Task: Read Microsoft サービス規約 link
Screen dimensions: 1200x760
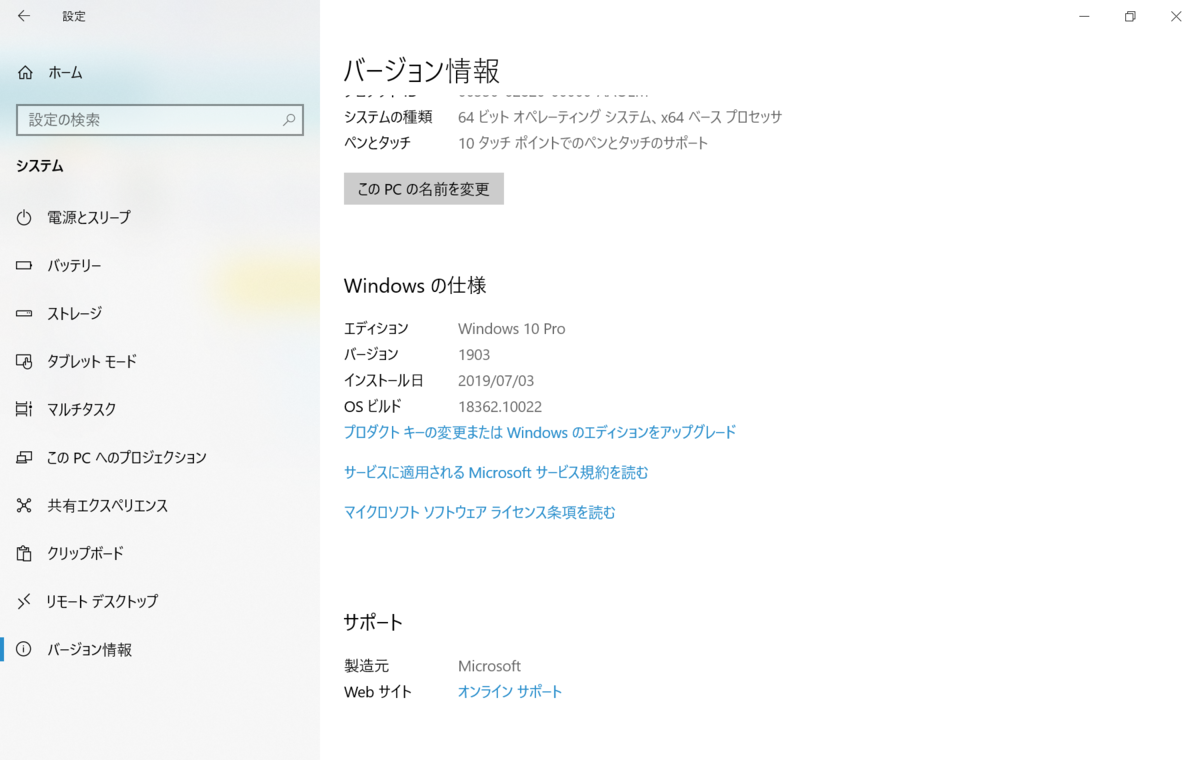Action: [496, 472]
